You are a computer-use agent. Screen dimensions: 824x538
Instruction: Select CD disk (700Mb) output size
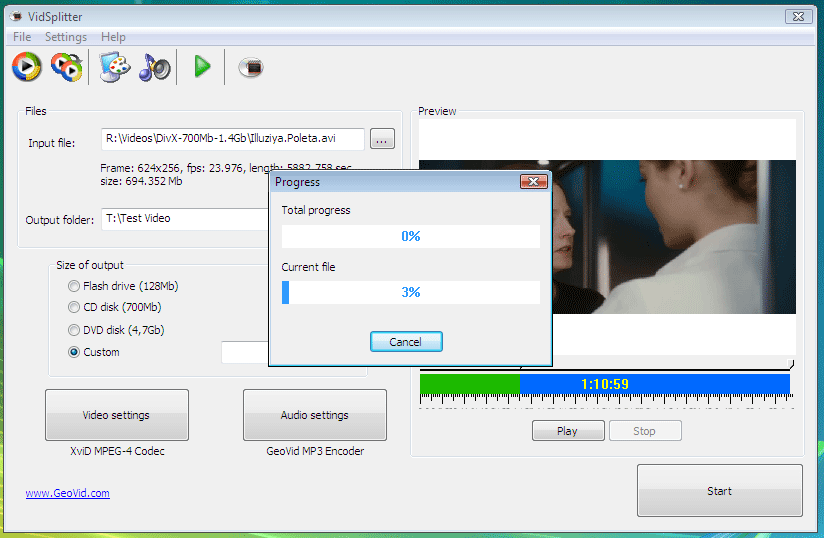point(115,307)
